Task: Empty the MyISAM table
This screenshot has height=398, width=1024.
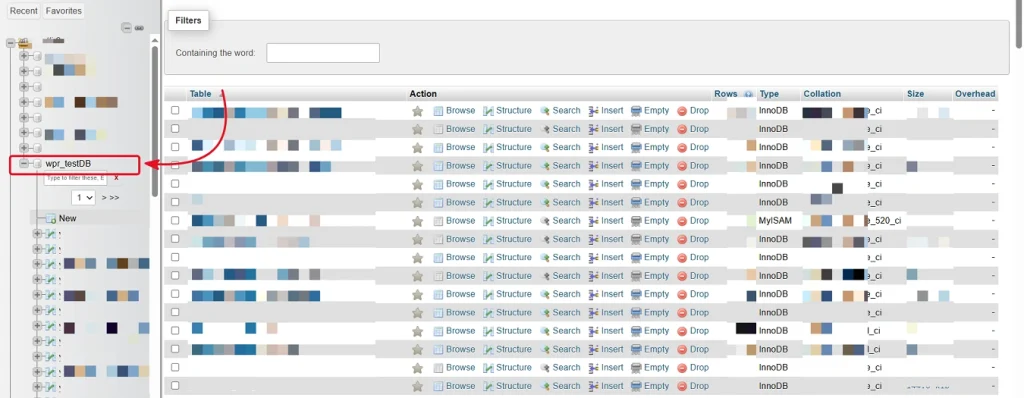Action: click(650, 221)
